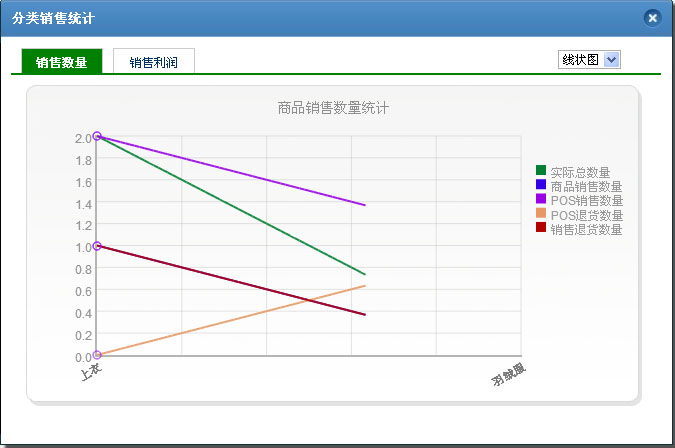This screenshot has height=448, width=675.
Task: Close the 分类销售统计 dialog
Action: pyautogui.click(x=652, y=18)
